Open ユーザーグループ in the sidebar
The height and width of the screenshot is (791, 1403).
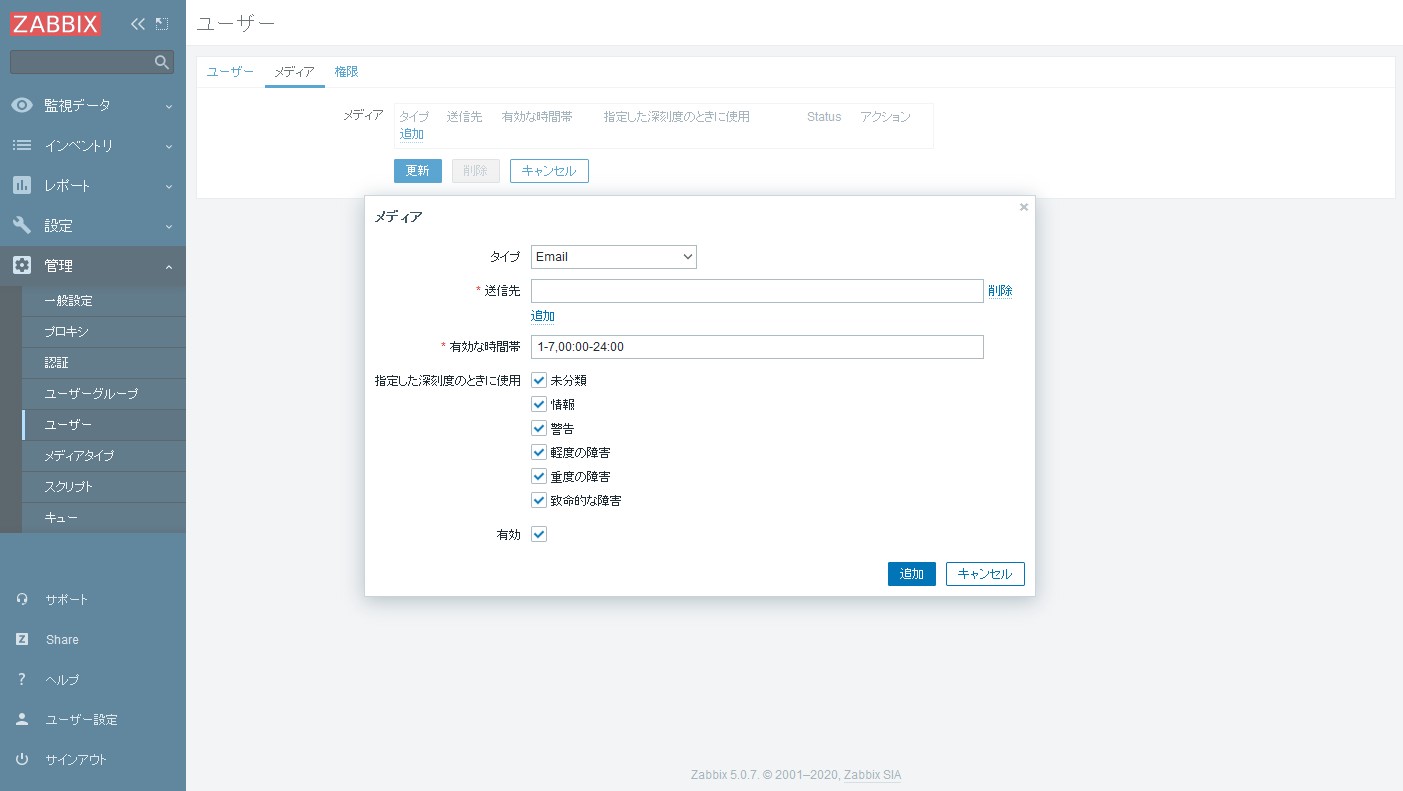104,394
